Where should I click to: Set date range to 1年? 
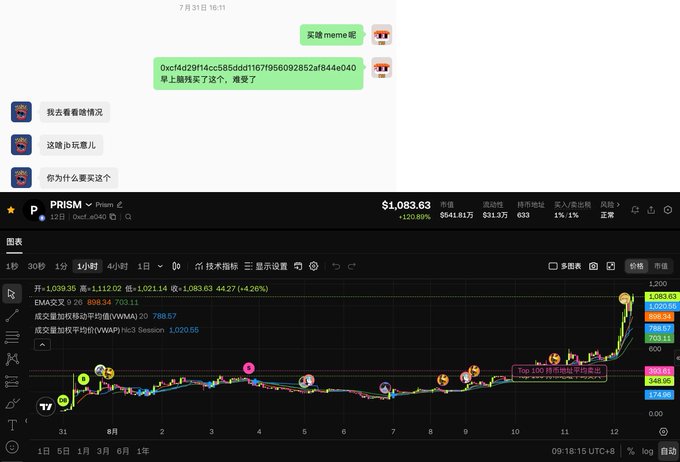coord(143,451)
